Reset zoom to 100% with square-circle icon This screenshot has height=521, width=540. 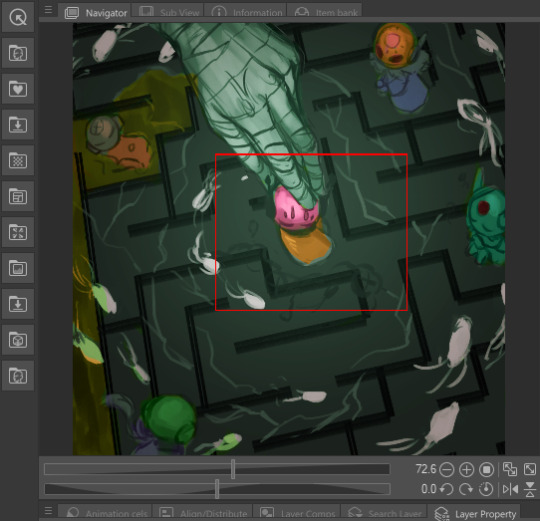[486, 470]
